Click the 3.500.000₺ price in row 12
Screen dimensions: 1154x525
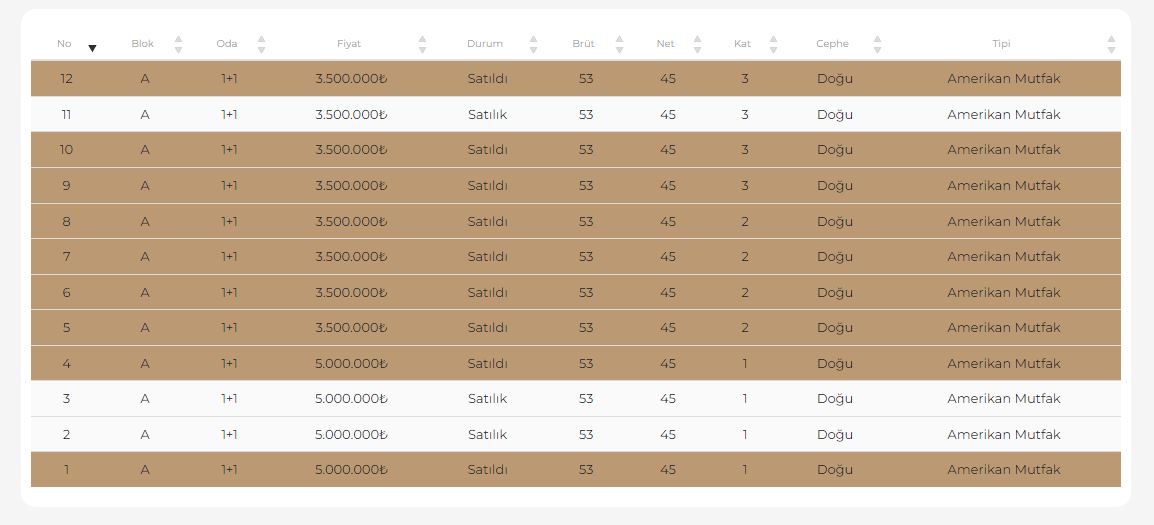tap(351, 79)
